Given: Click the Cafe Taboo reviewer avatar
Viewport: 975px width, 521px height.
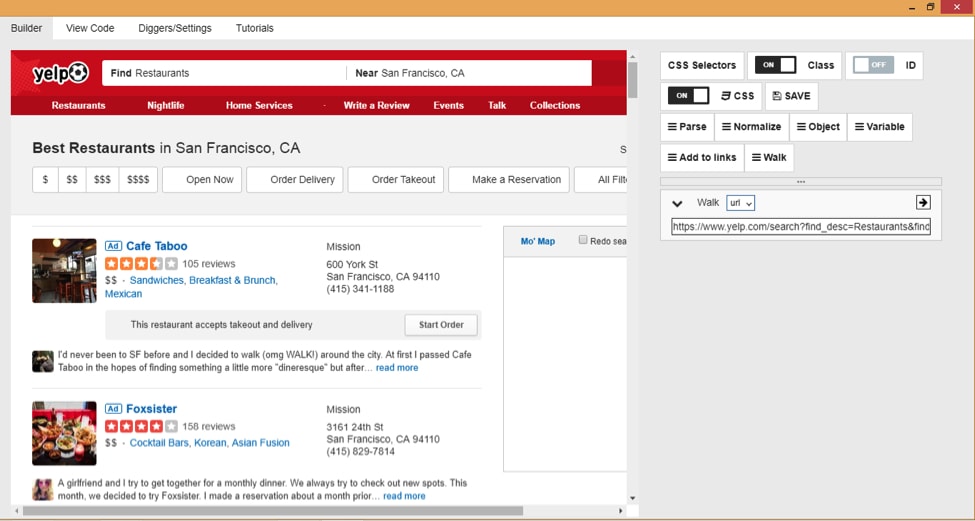Looking at the screenshot, I should [x=43, y=361].
